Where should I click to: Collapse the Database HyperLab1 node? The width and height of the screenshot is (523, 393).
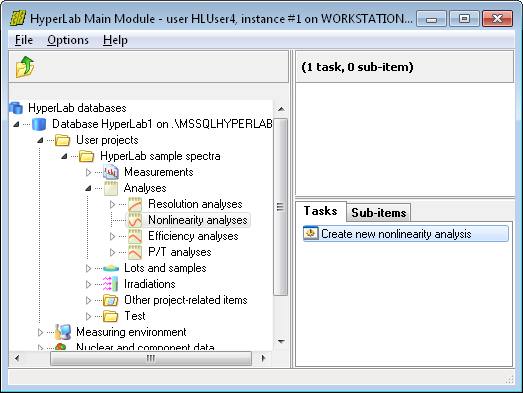[x=16, y=124]
